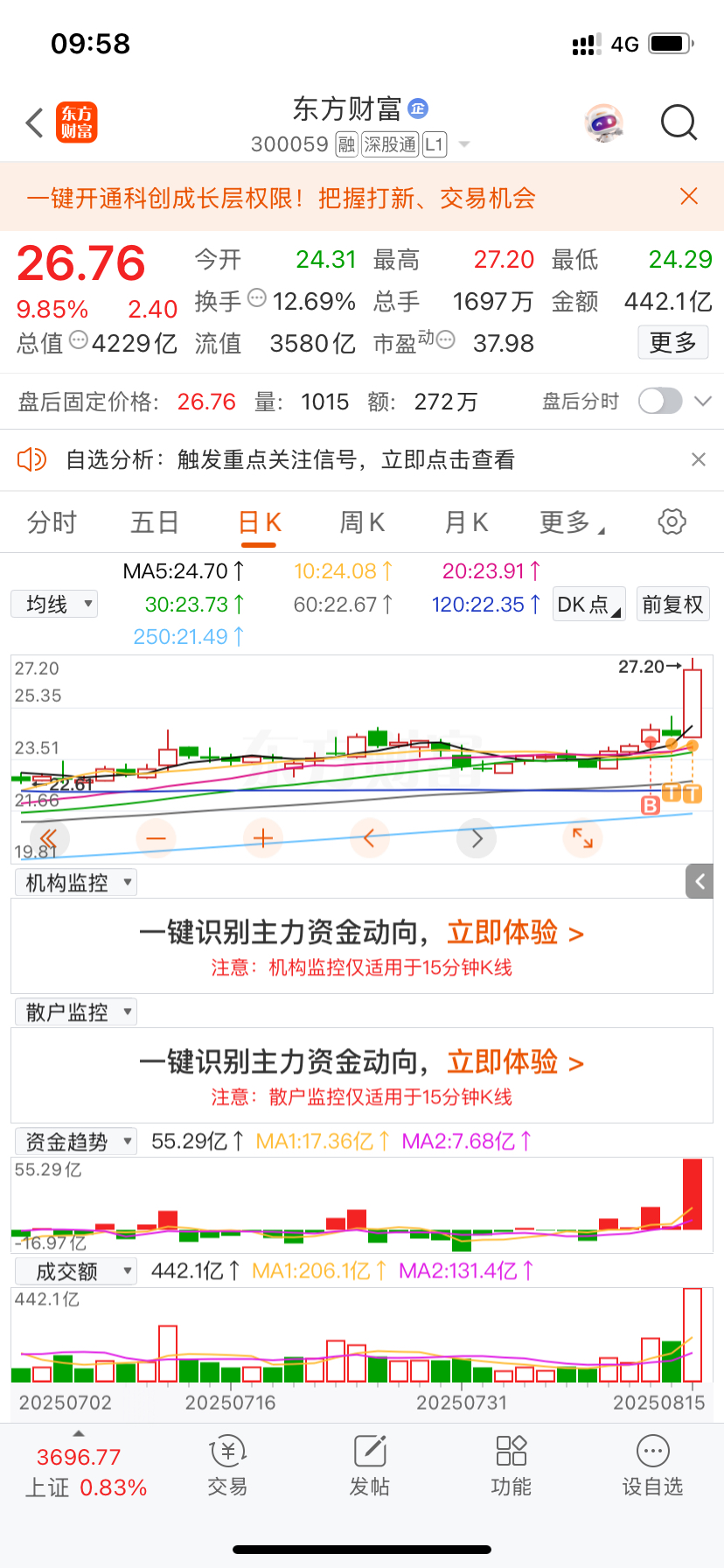Viewport: 724px width, 1568px height.
Task: Open chart settings gear icon
Action: [672, 522]
